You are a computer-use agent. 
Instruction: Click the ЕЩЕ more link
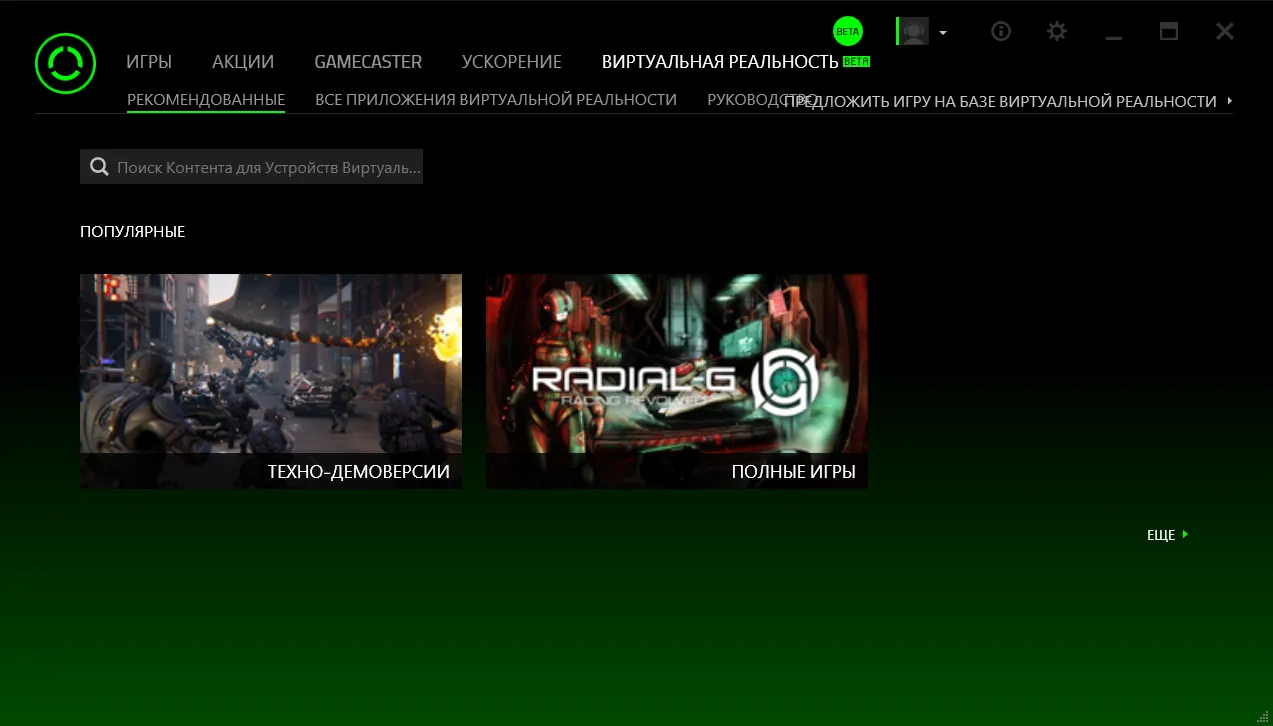(x=1161, y=535)
